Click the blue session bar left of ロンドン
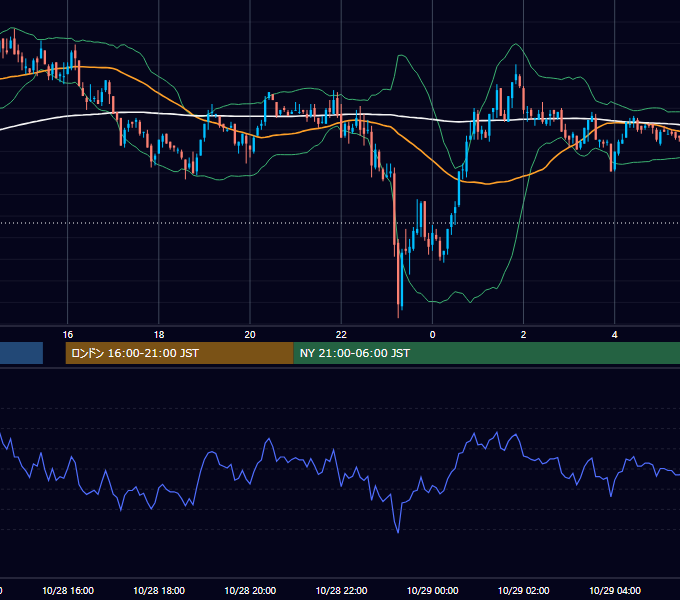This screenshot has height=600, width=680. [21, 353]
